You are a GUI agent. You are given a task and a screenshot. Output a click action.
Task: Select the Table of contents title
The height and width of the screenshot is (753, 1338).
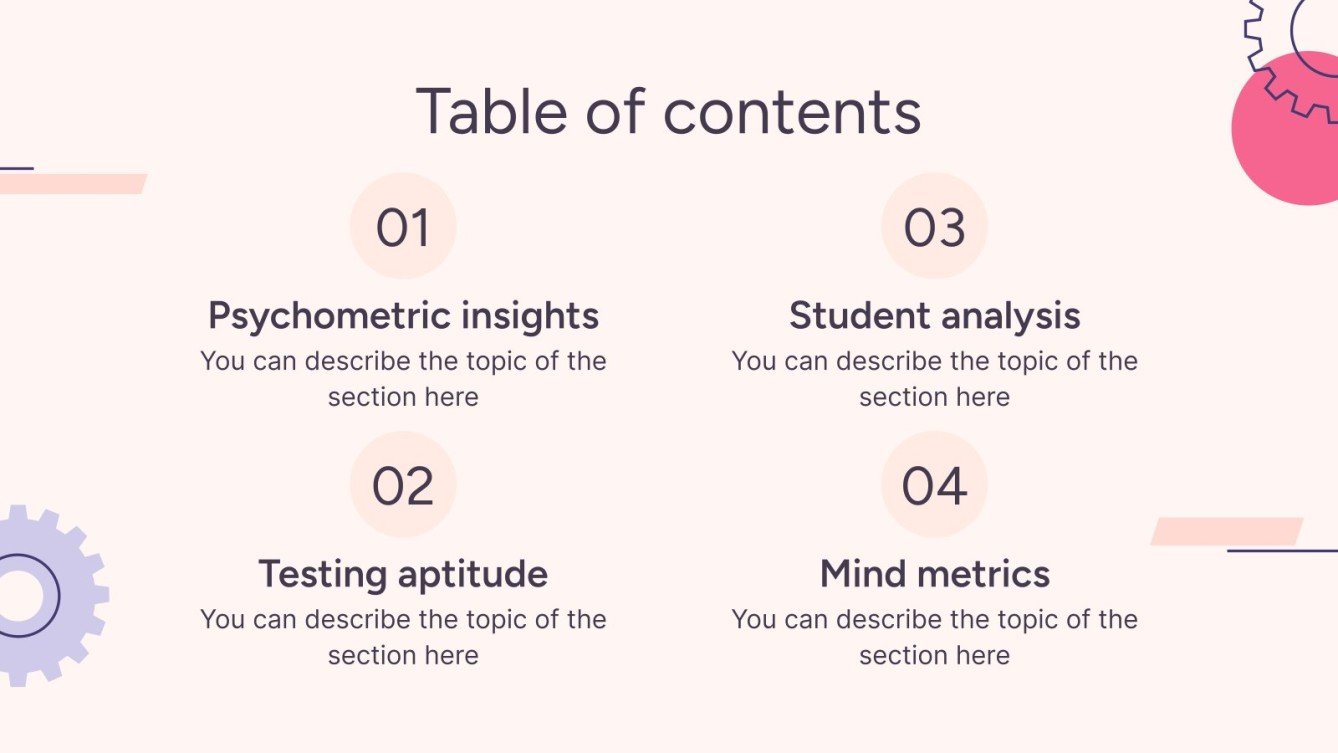pyautogui.click(x=668, y=111)
